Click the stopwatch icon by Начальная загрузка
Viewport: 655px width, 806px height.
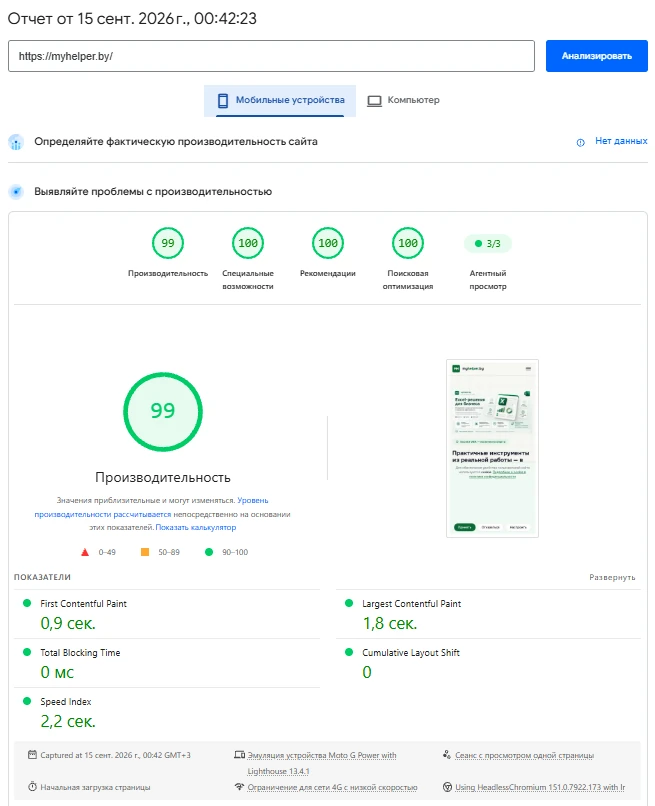click(x=32, y=786)
